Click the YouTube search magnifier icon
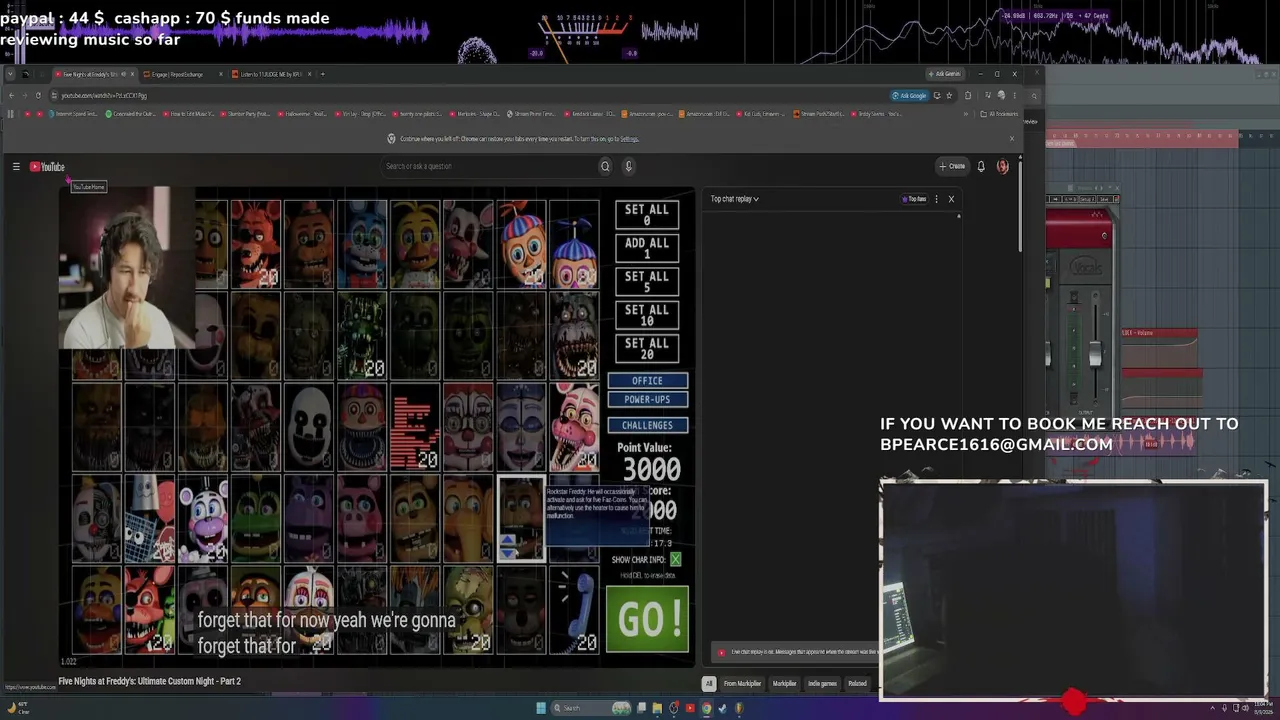 click(605, 166)
